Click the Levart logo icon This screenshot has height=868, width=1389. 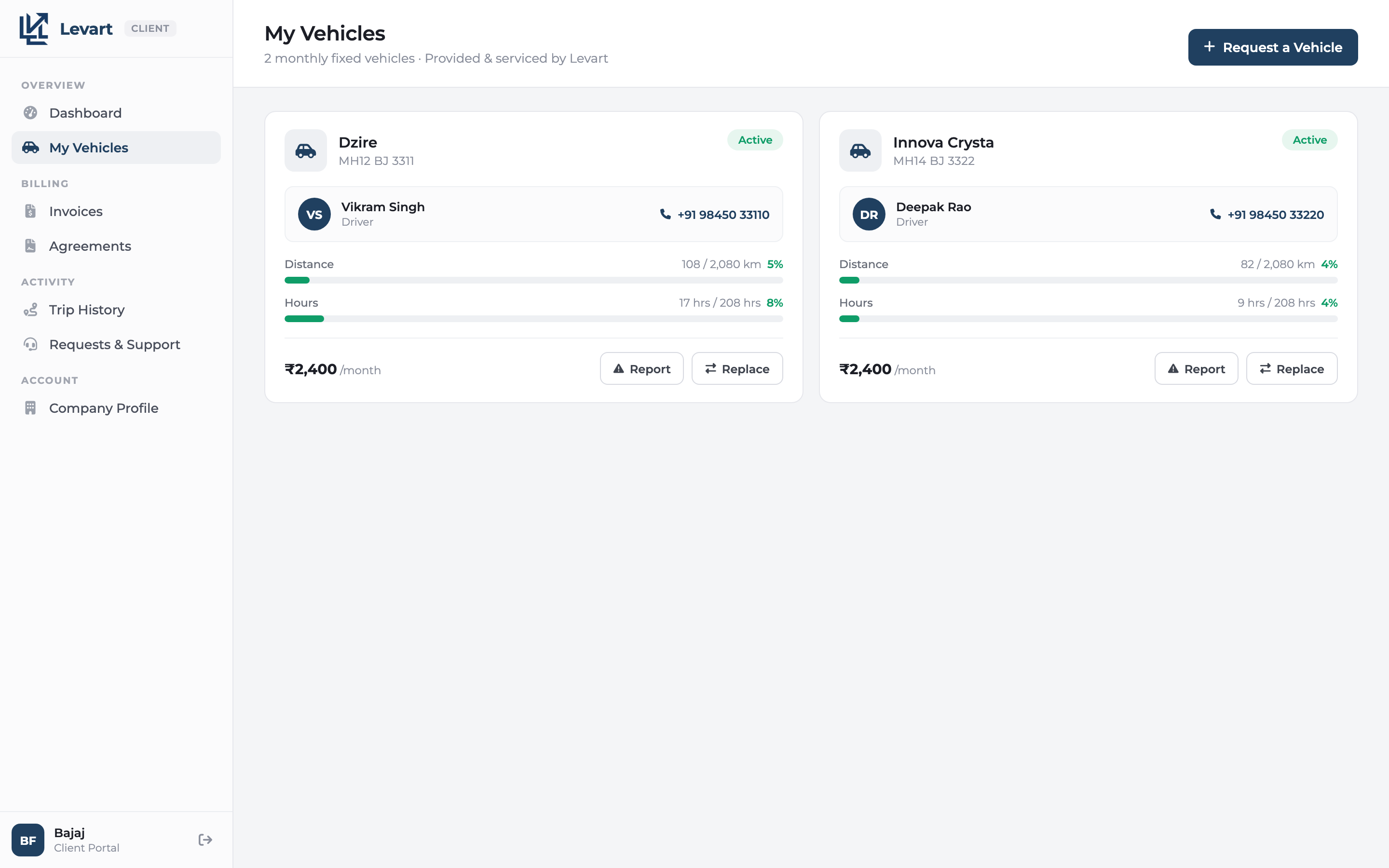click(34, 29)
